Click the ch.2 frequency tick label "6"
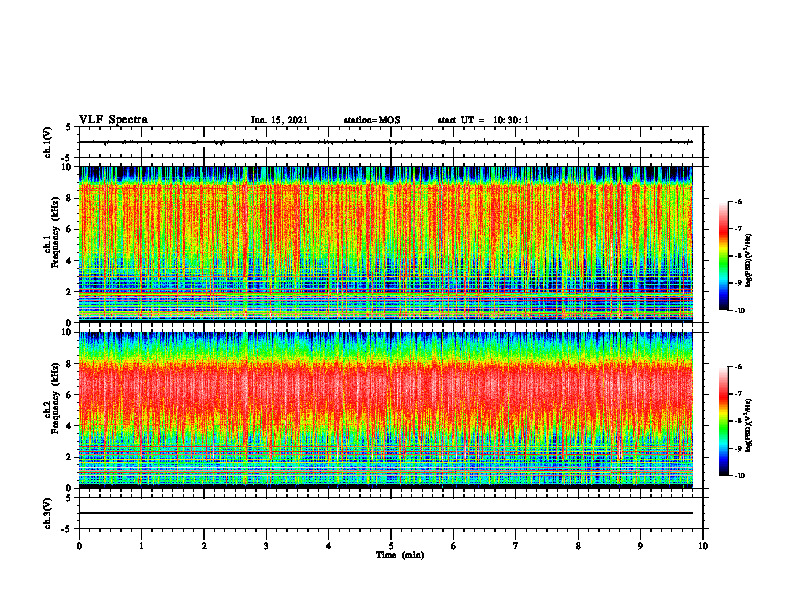 click(70, 395)
